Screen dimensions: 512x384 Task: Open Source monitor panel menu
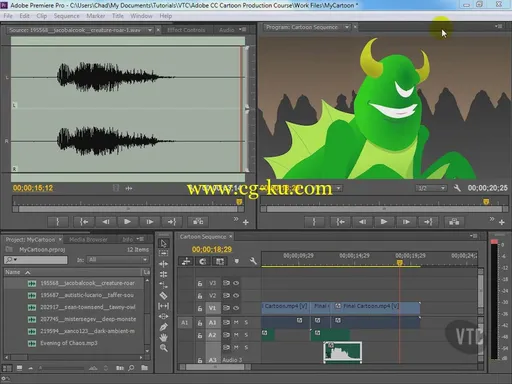click(243, 30)
